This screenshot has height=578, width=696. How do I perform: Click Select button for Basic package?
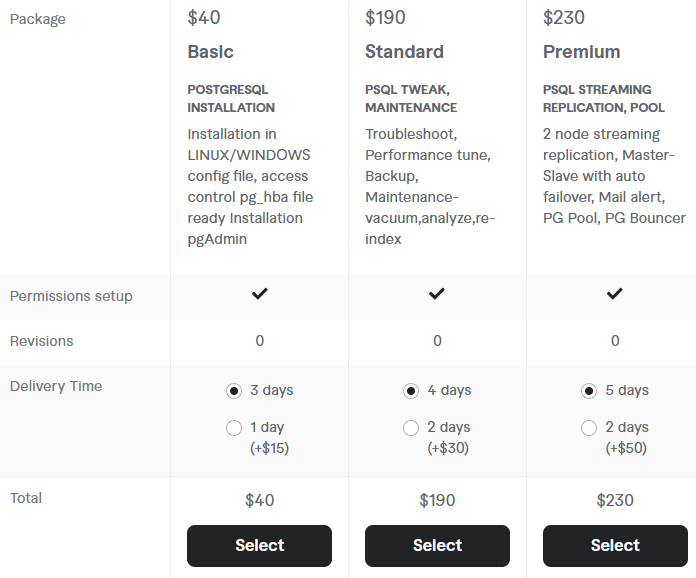[259, 546]
